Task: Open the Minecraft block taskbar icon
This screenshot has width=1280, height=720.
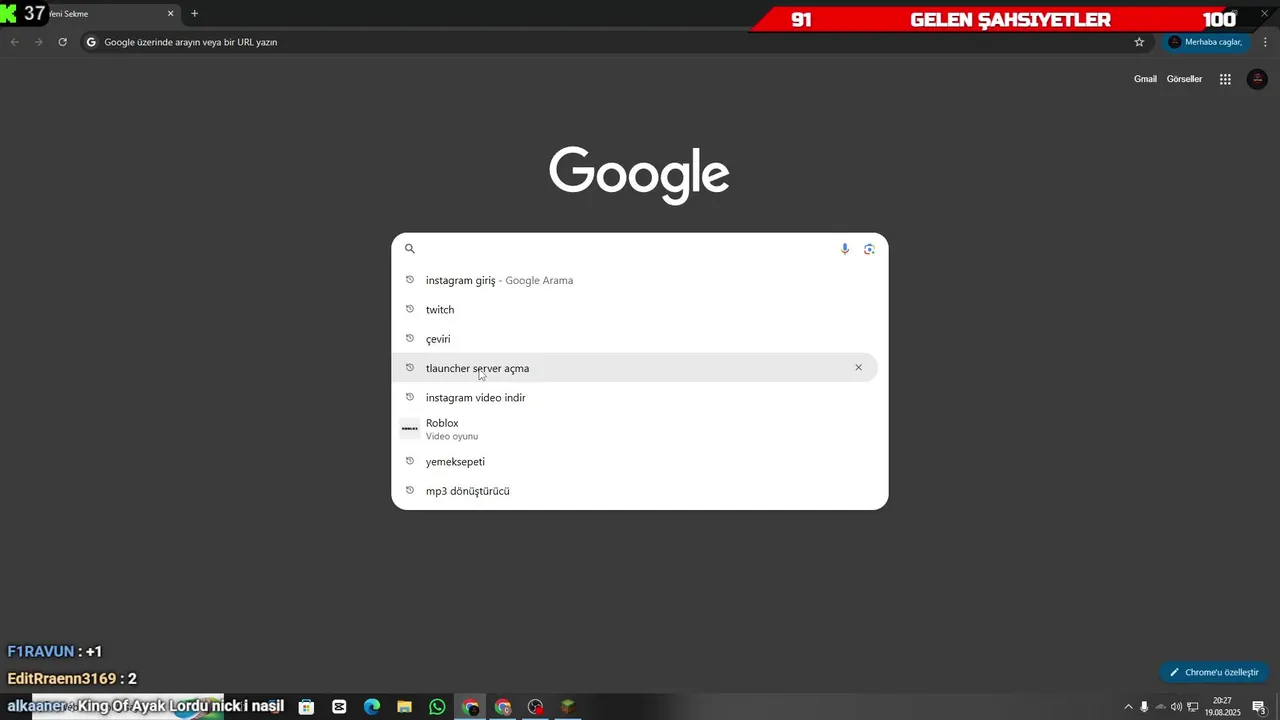Action: pos(568,707)
